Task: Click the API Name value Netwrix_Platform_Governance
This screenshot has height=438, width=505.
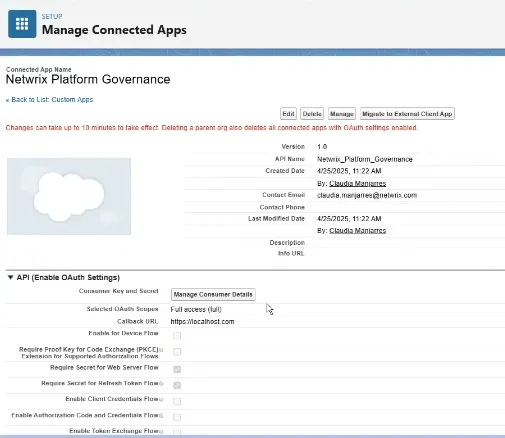Action: pos(365,159)
